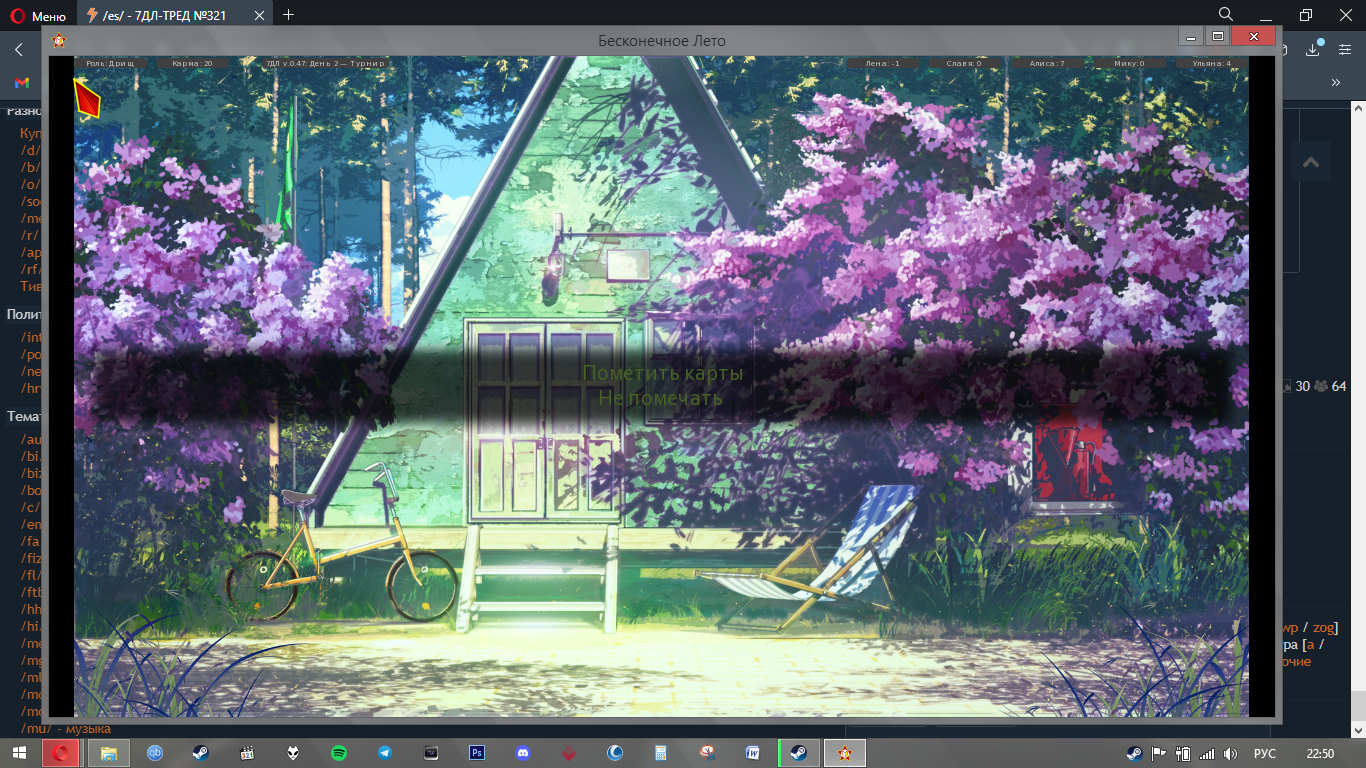Click the "Лена: -1" score label
Screen dimensions: 1366x768
pos(883,63)
